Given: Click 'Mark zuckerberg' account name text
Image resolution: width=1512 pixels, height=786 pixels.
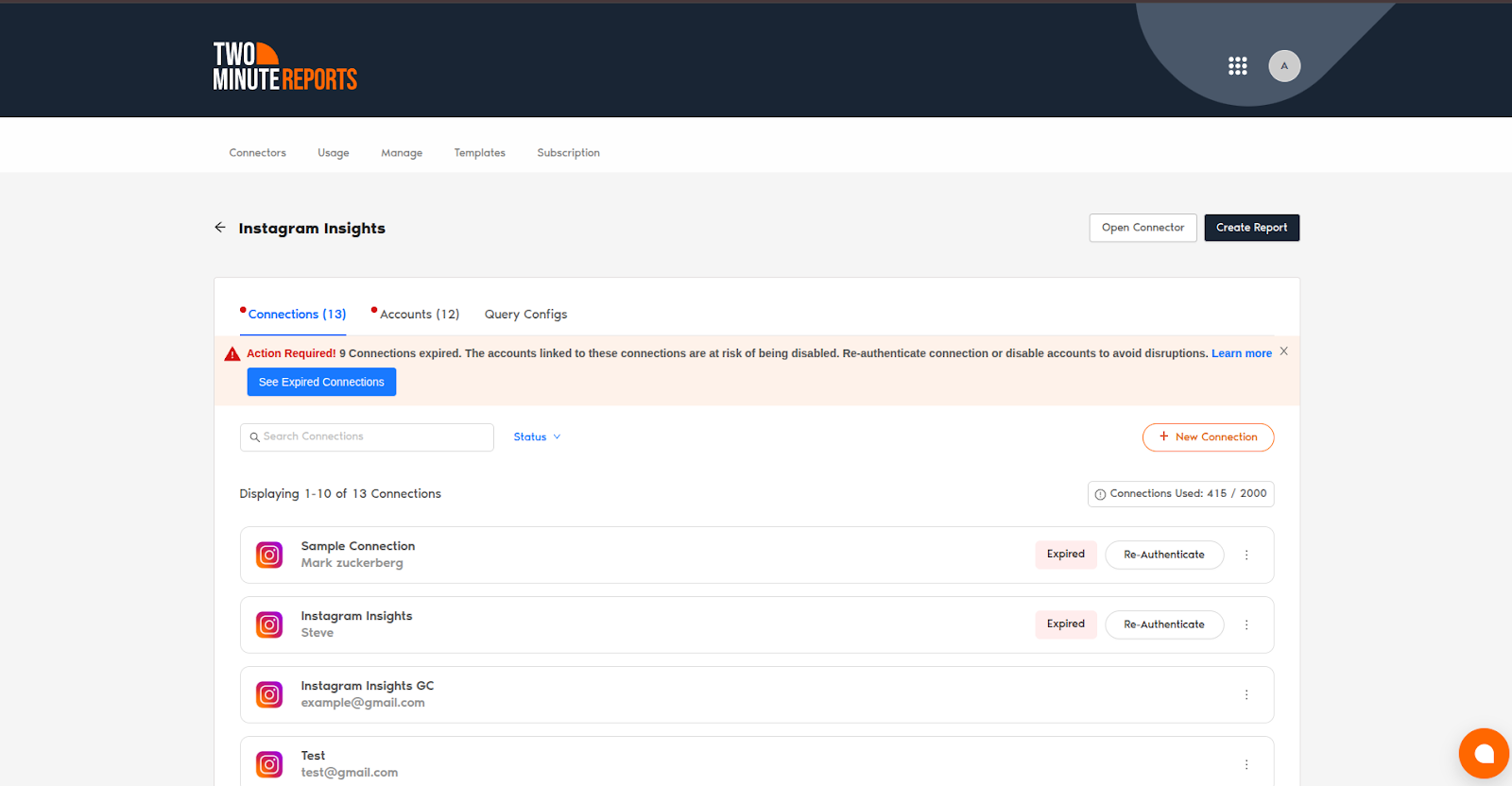Looking at the screenshot, I should pos(352,563).
